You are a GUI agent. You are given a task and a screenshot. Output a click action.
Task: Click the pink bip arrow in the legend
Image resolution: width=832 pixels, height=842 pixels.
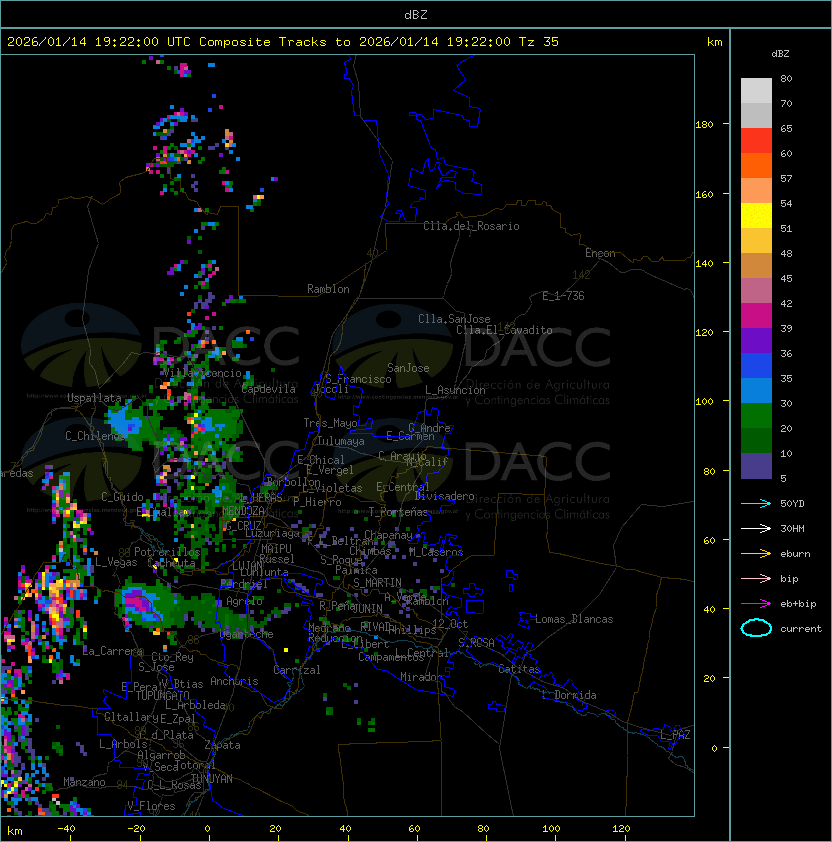click(x=756, y=578)
